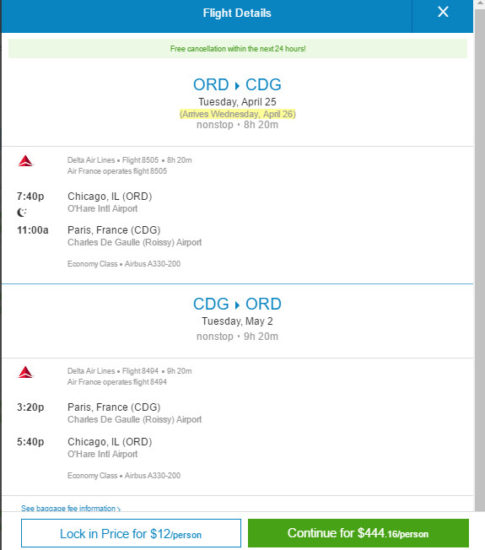Click the Delta logo for flight 8494
485x550 pixels.
click(25, 372)
